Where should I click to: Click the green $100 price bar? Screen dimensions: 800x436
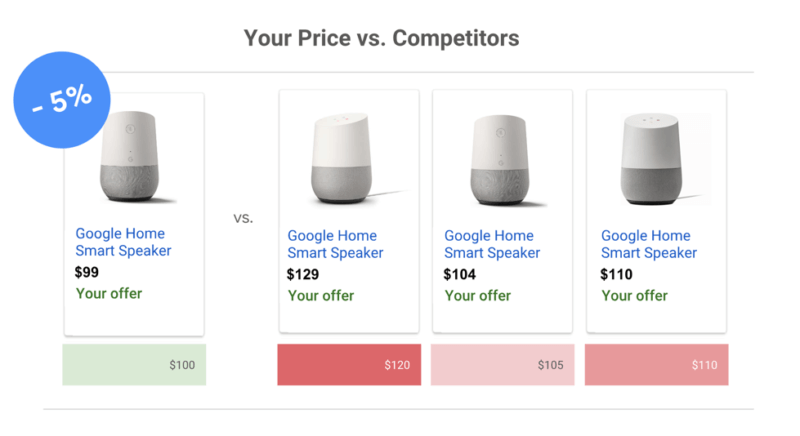coord(134,365)
